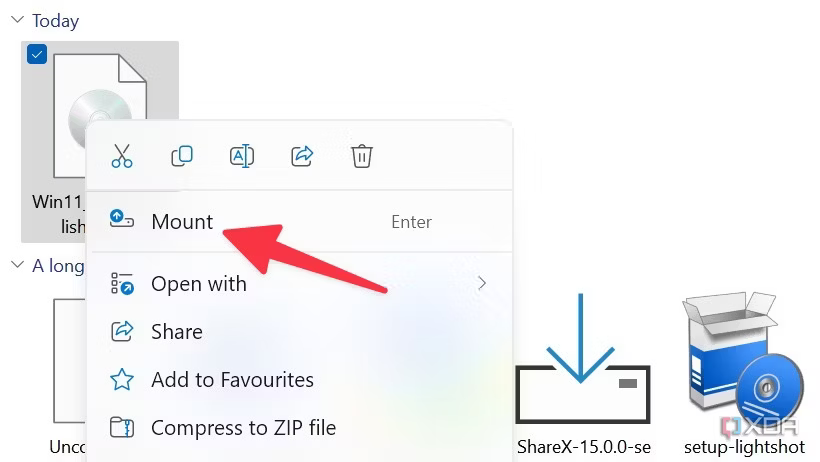Click the Cut scissors icon
The image size is (820, 462).
(122, 156)
